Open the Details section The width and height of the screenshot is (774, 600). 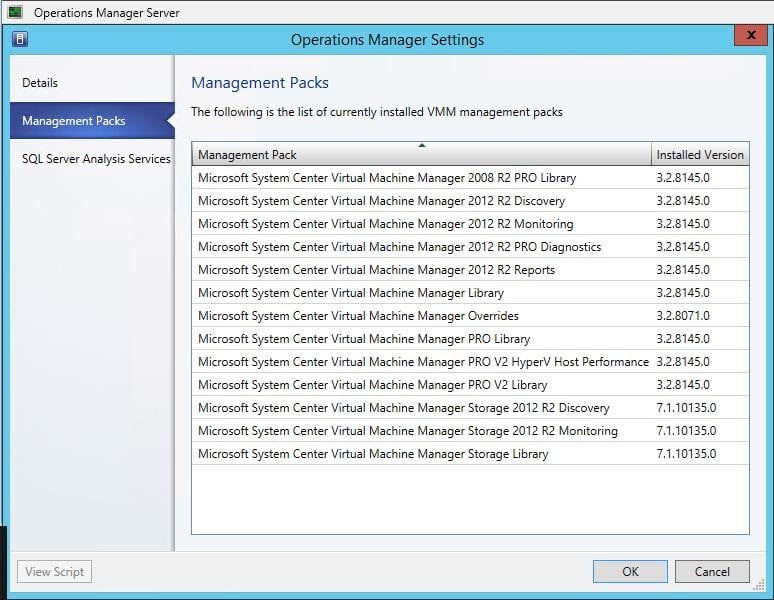point(92,83)
